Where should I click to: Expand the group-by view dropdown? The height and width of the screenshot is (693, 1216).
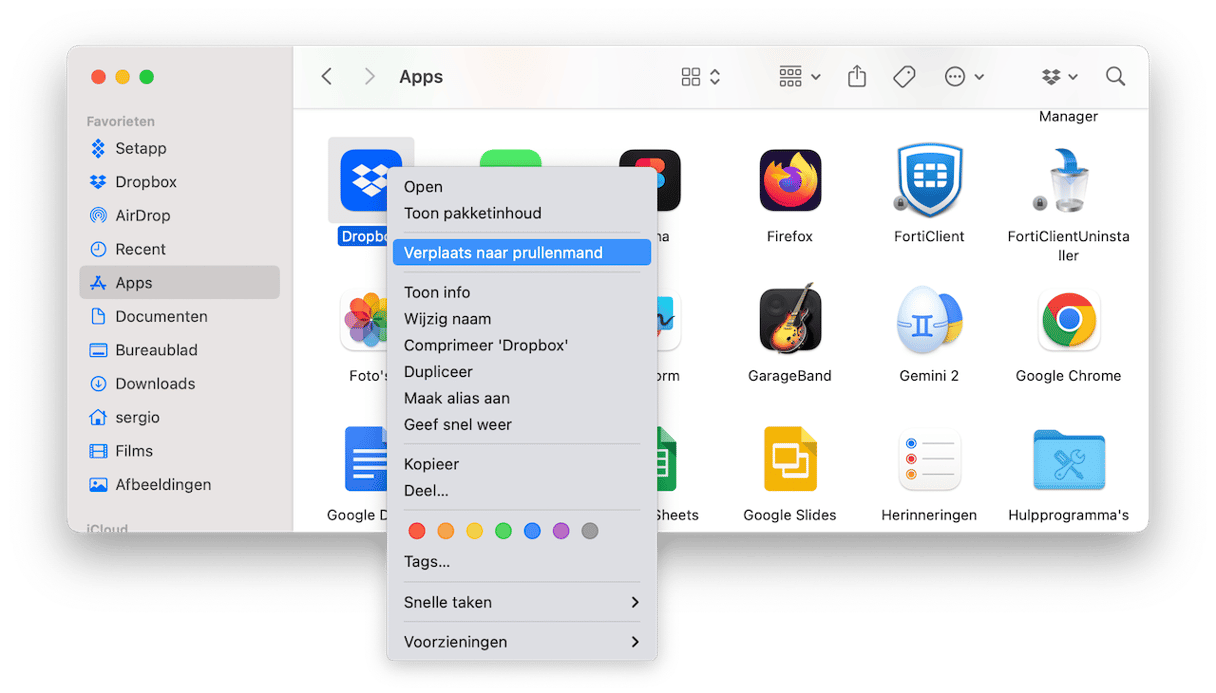799,77
